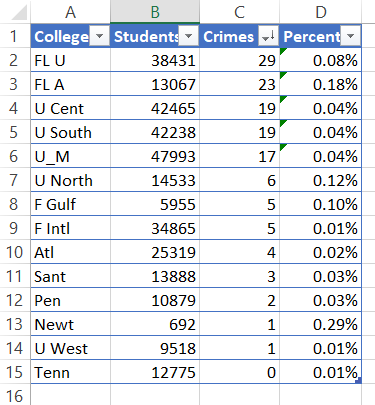Select the cell with value 47993
This screenshot has width=375, height=405.
pyautogui.click(x=155, y=156)
